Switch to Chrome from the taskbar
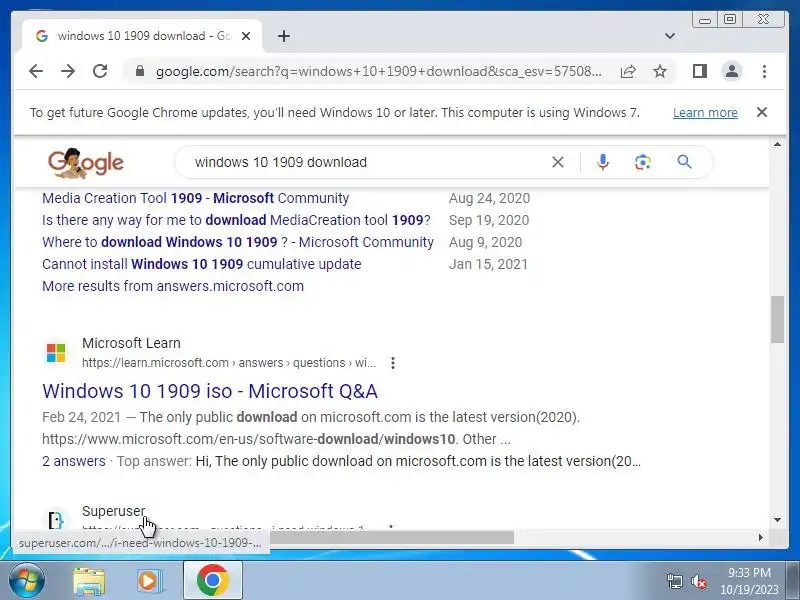 point(213,581)
